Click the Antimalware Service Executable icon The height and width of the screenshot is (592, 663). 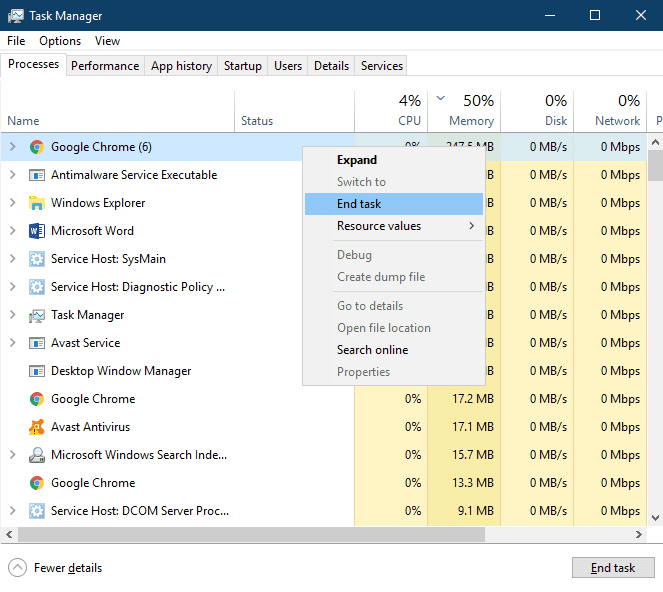coord(37,175)
